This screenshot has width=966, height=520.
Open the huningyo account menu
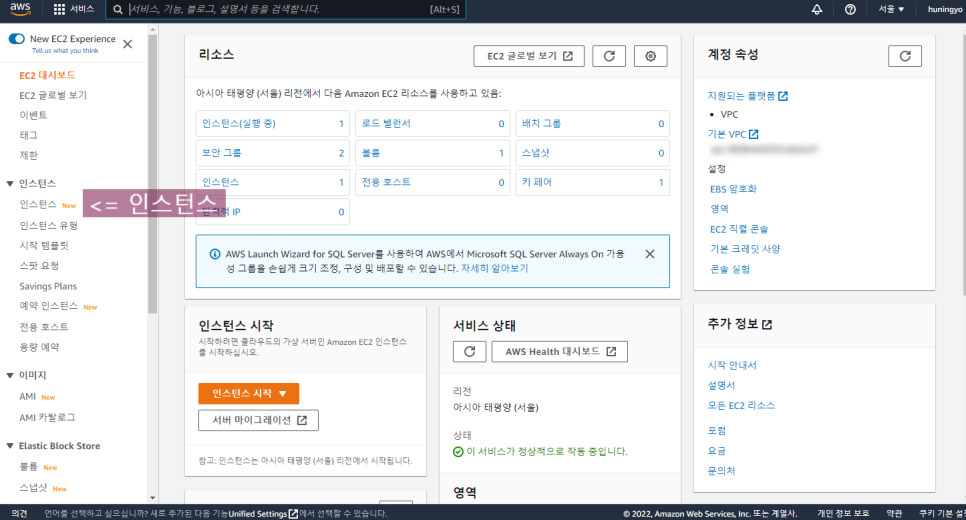click(x=946, y=9)
